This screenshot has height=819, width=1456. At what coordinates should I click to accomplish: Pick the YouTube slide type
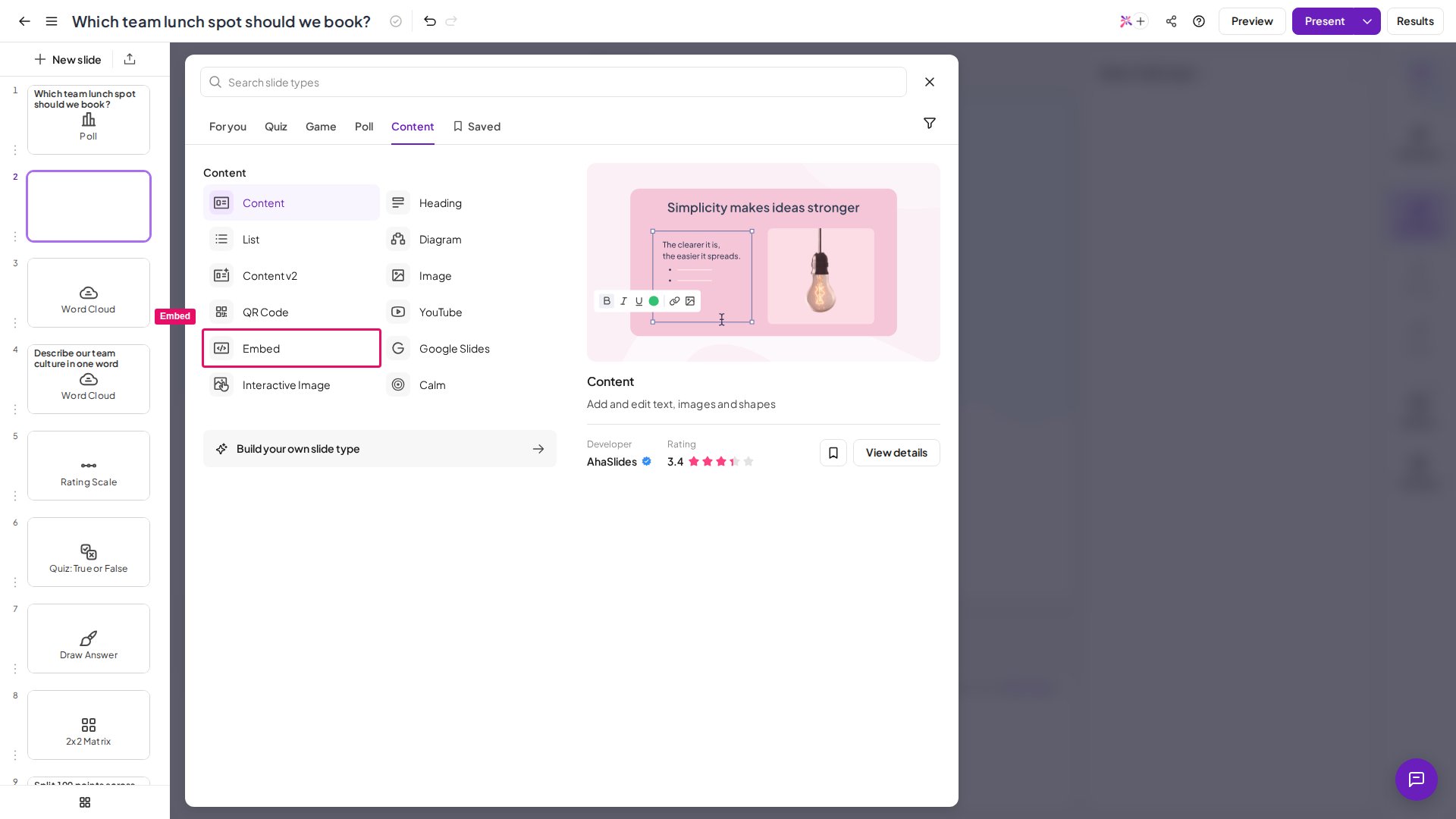[468, 312]
